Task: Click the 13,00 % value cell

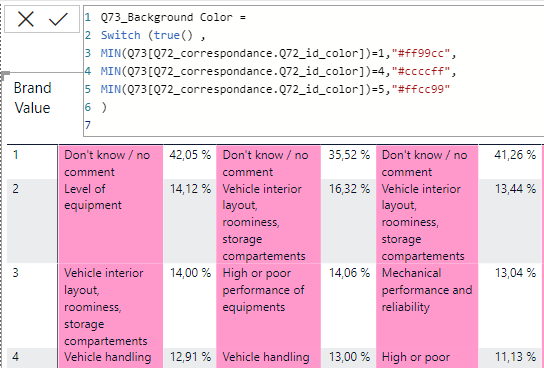Action: [x=349, y=358]
